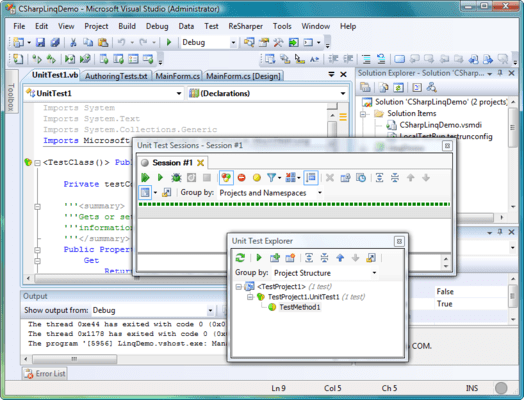Open the funnel filter dropdown in session
The image size is (524, 400).
coord(274,178)
